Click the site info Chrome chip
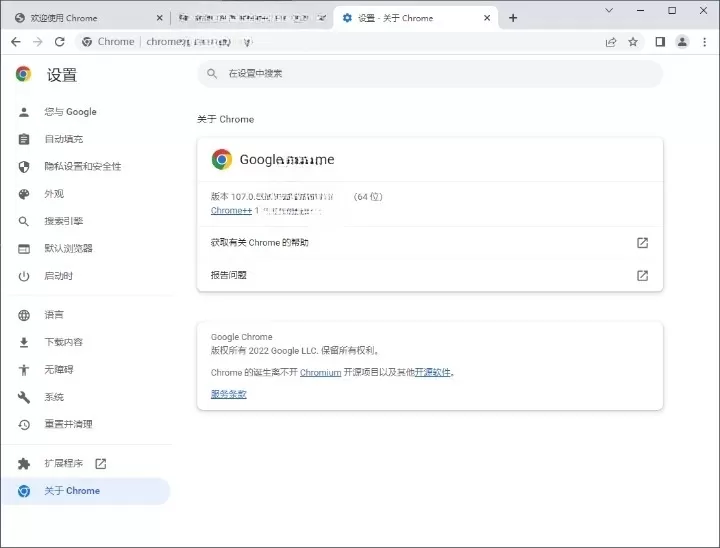Image resolution: width=720 pixels, height=548 pixels. point(108,42)
